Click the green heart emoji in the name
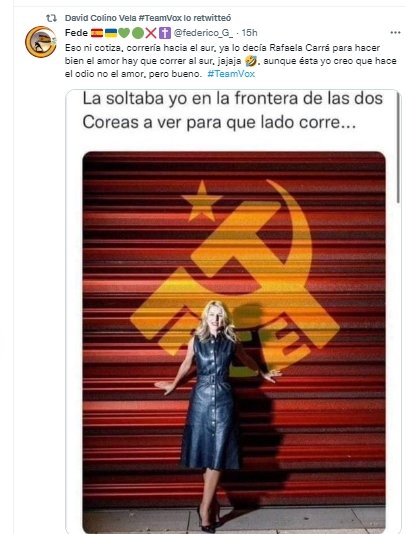Screen dimensions: 406x534 (x=124, y=33)
